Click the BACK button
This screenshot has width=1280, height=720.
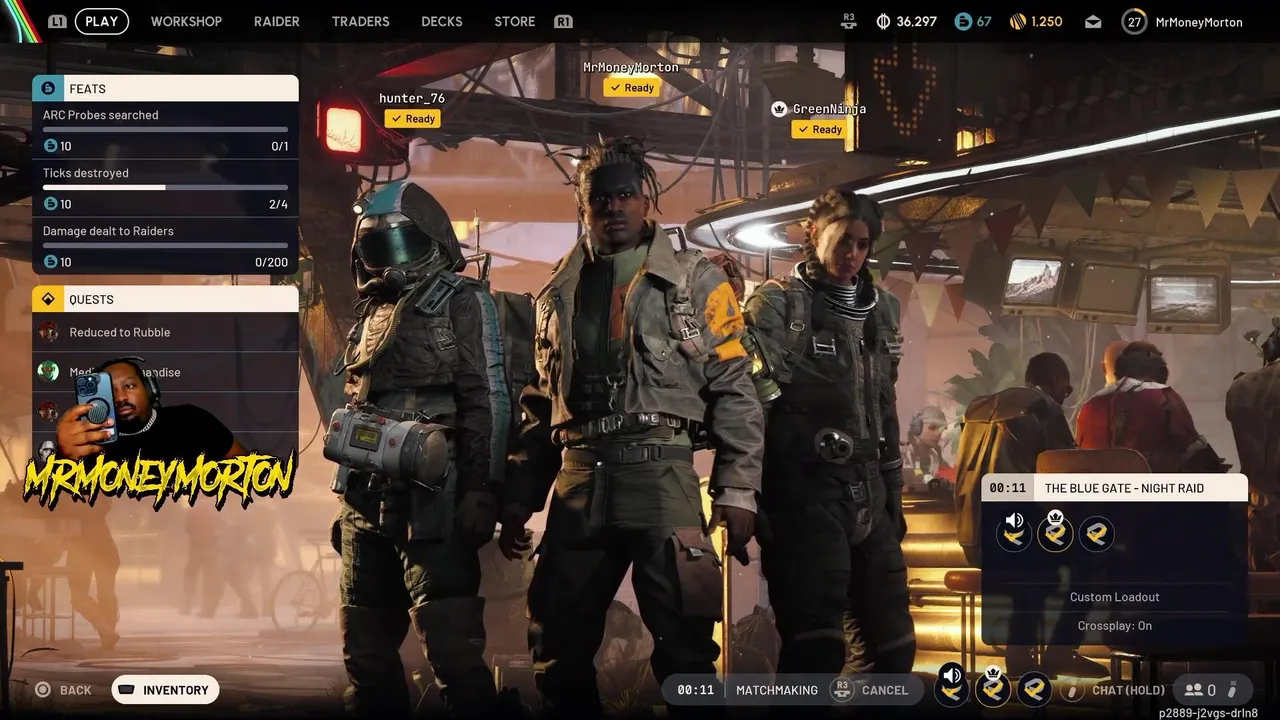coord(65,690)
